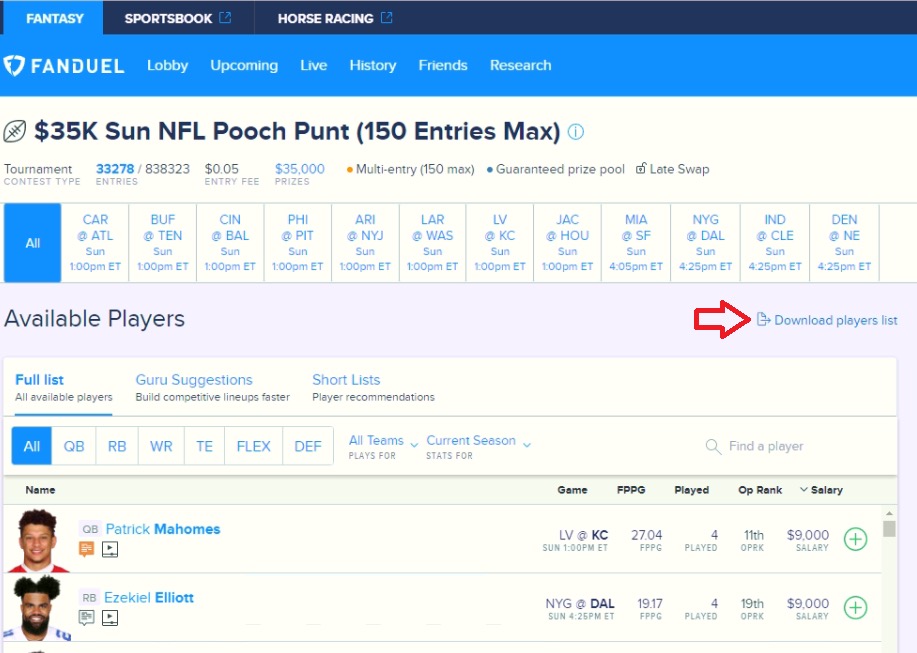Click the Salary sort arrow

point(804,490)
